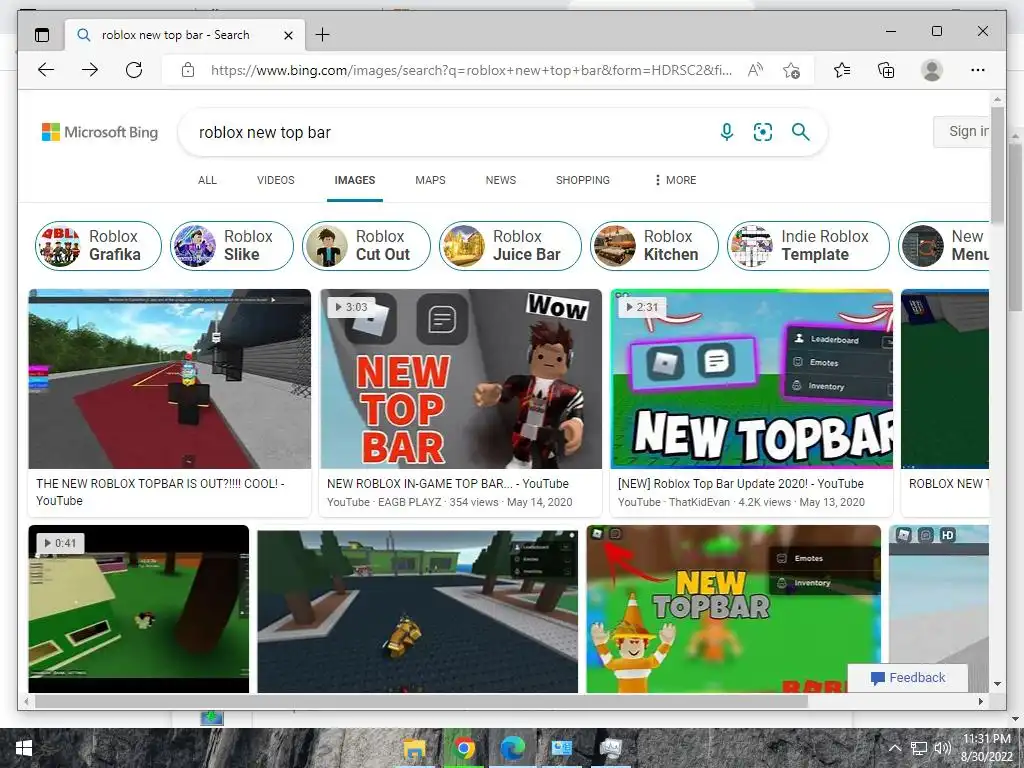The height and width of the screenshot is (768, 1024).
Task: Select the Roblox Grafika suggestion chip
Action: 98,246
